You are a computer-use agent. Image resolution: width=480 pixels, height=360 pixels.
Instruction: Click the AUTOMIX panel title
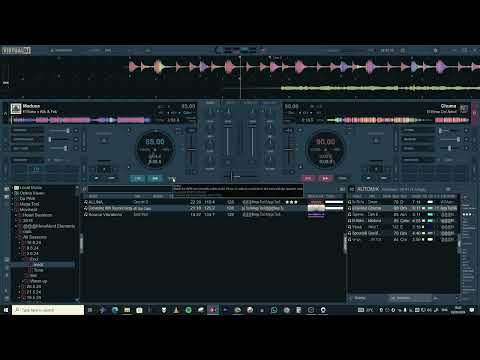[x=368, y=189]
